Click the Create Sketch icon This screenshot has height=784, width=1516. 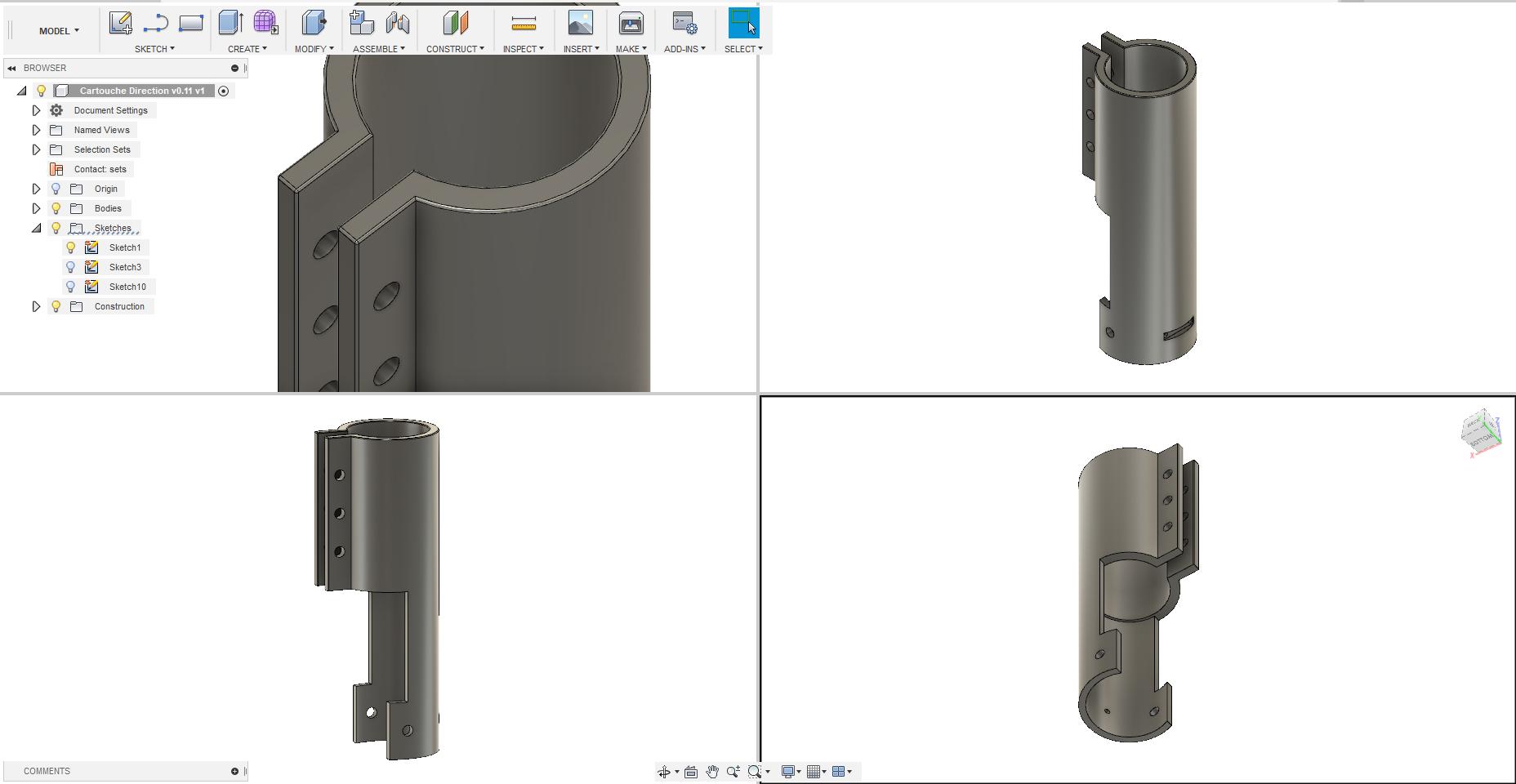pyautogui.click(x=121, y=23)
